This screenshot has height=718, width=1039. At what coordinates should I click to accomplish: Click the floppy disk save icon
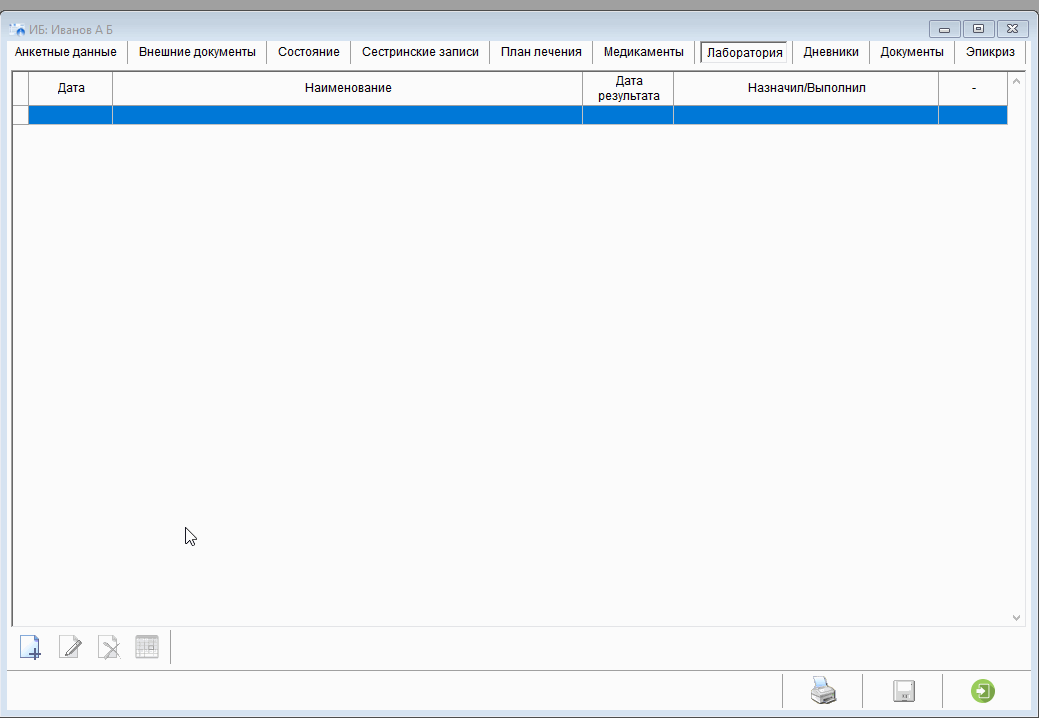point(904,691)
